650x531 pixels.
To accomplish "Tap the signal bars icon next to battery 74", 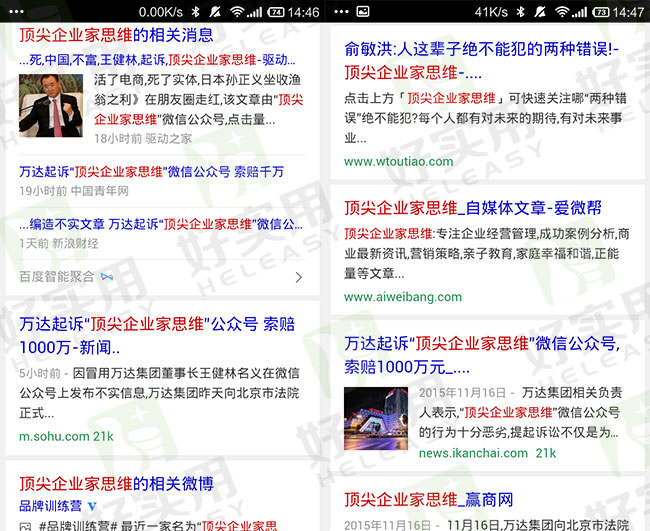I will 255,12.
